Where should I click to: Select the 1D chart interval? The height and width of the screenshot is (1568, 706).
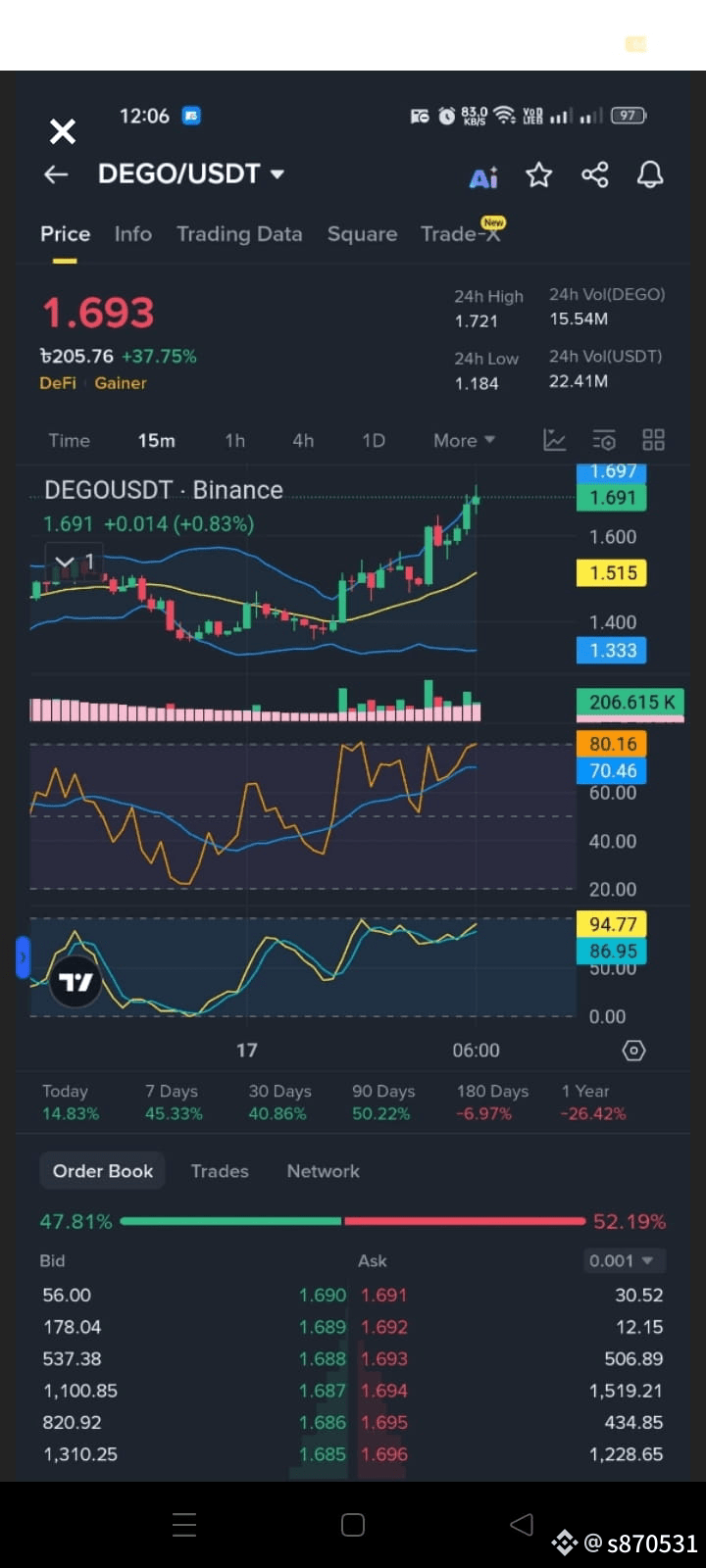[x=374, y=441]
